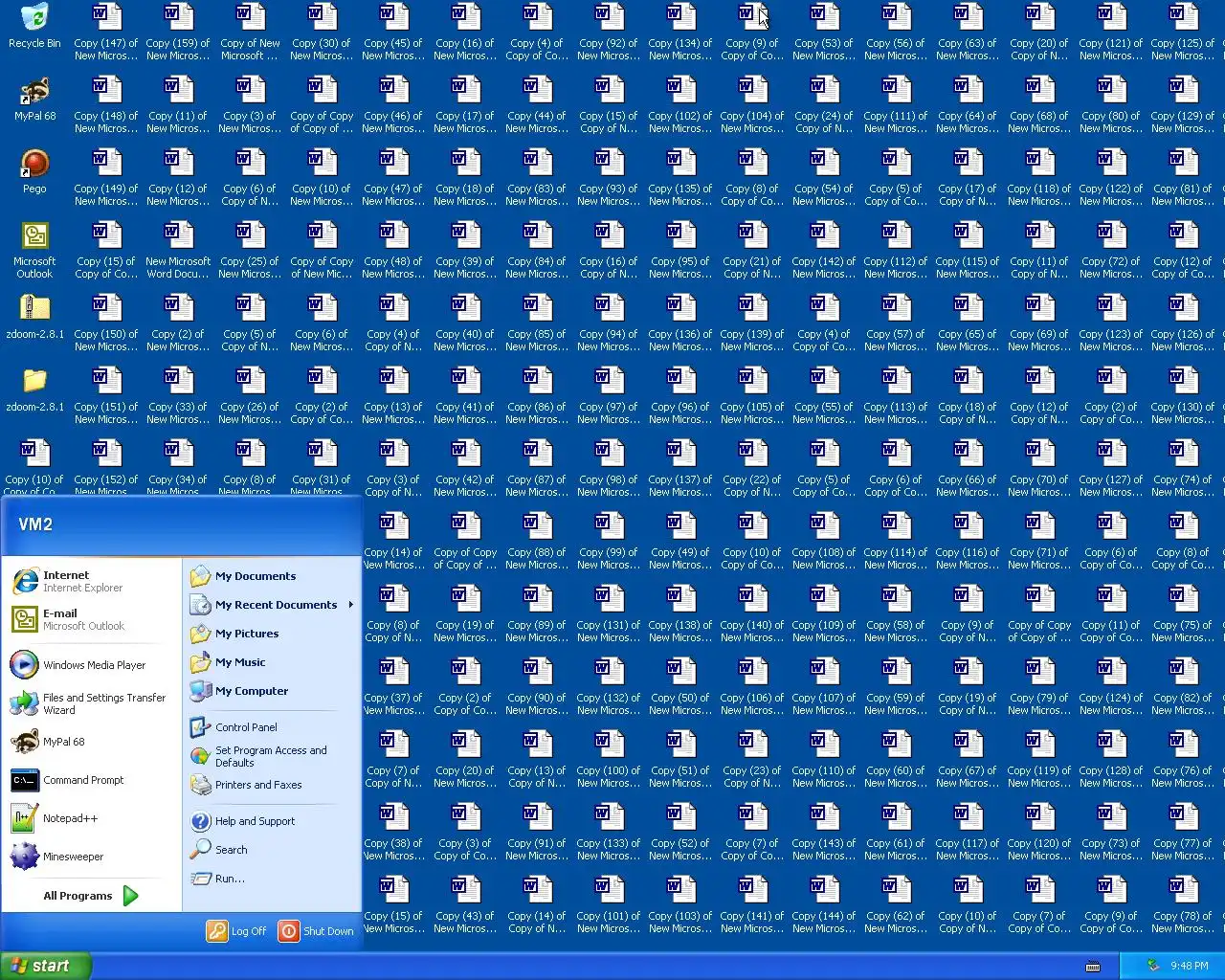1225x980 pixels.
Task: Launch E-mail Microsoft Outlook in Start menu
Action: click(x=92, y=619)
